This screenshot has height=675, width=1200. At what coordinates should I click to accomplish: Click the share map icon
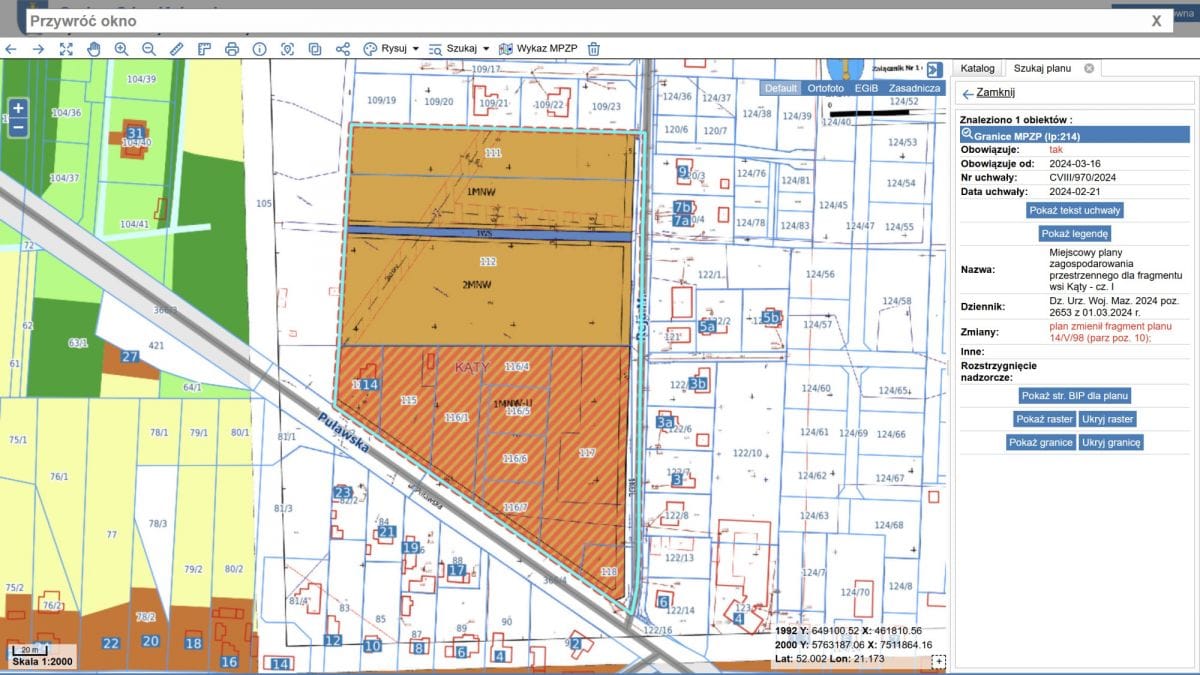(x=343, y=48)
